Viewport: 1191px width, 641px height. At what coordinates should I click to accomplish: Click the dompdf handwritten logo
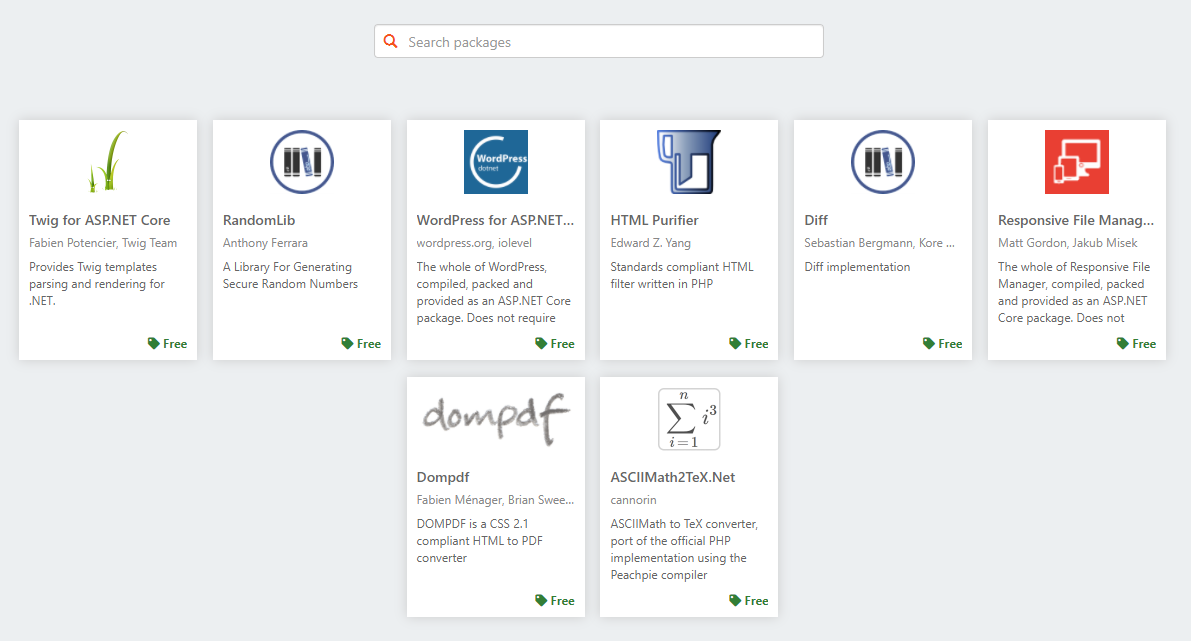click(x=496, y=418)
